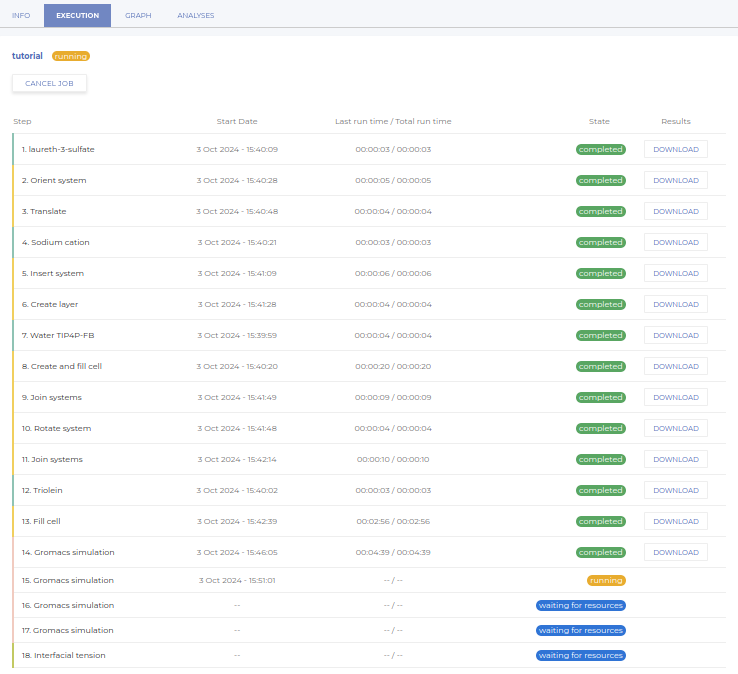This screenshot has height=674, width=738.
Task: Download results for Create layer step
Action: pos(675,304)
